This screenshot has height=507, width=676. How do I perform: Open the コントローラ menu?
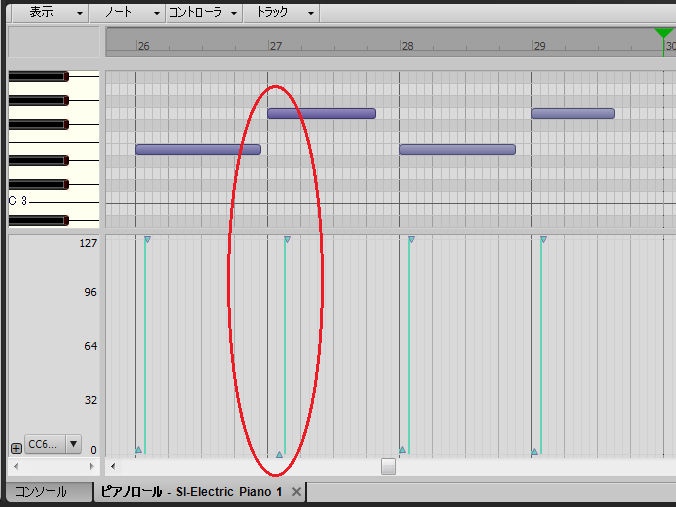click(x=204, y=13)
